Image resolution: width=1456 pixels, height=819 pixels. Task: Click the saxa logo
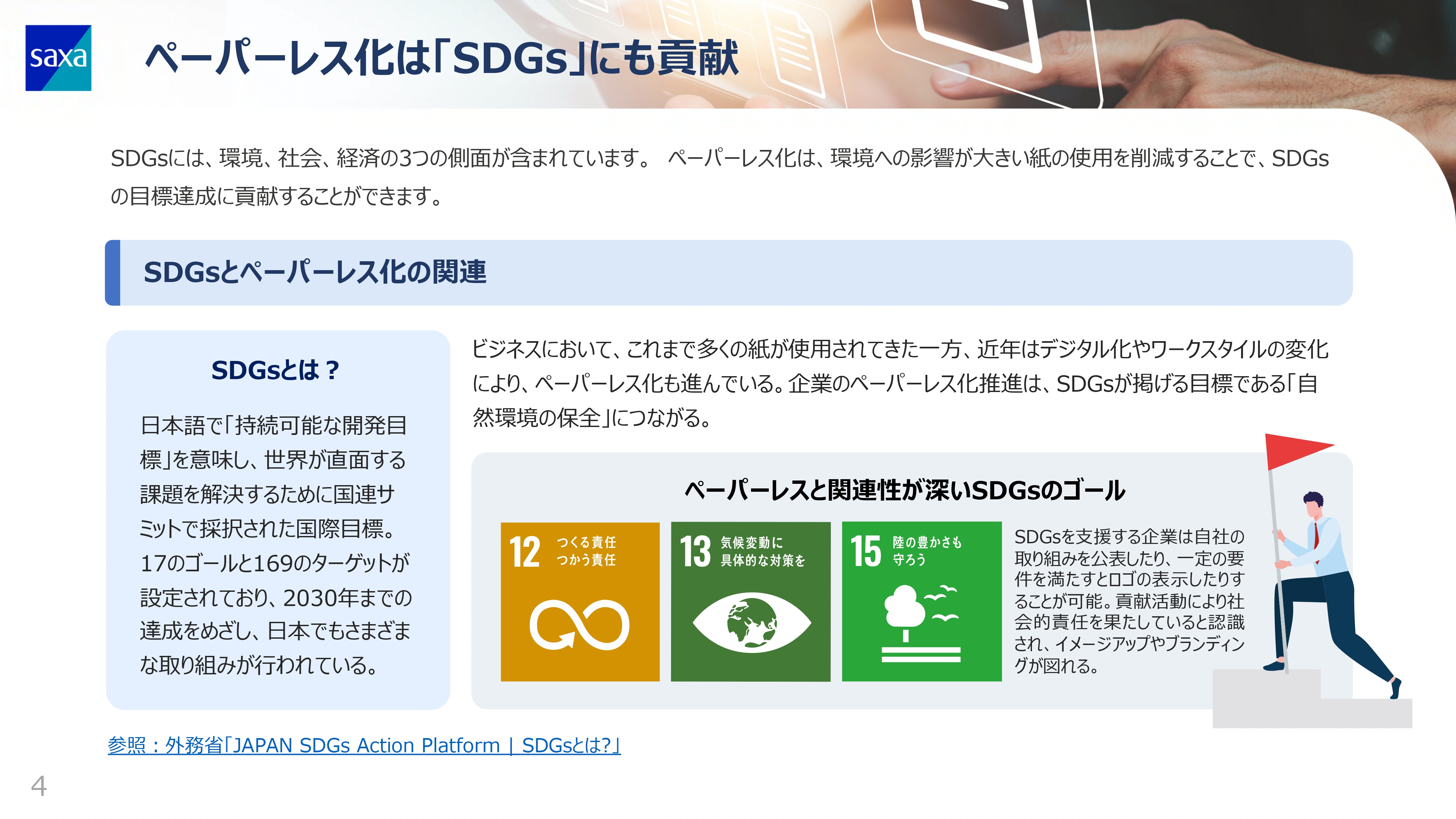pyautogui.click(x=58, y=58)
